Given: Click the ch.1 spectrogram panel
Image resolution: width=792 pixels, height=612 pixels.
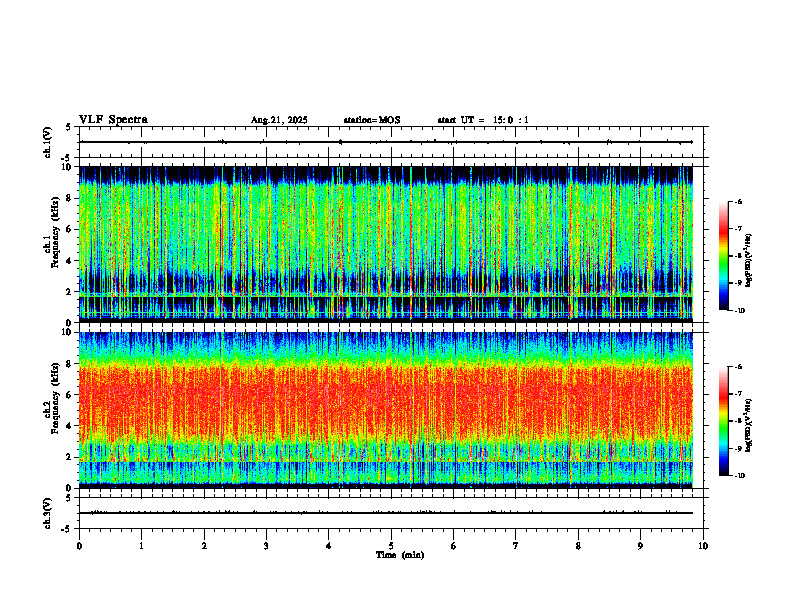Looking at the screenshot, I should click(x=386, y=244).
